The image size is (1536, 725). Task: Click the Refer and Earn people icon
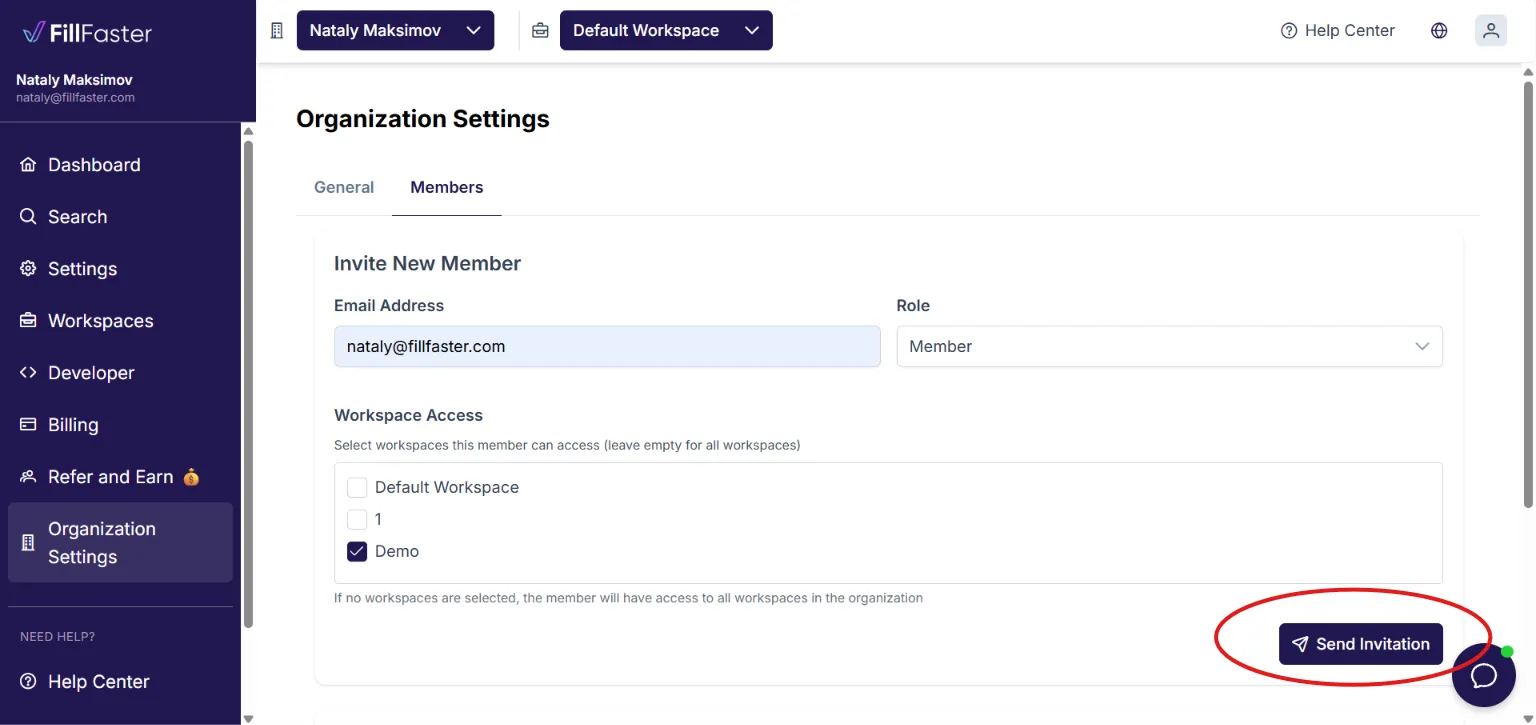click(x=28, y=477)
